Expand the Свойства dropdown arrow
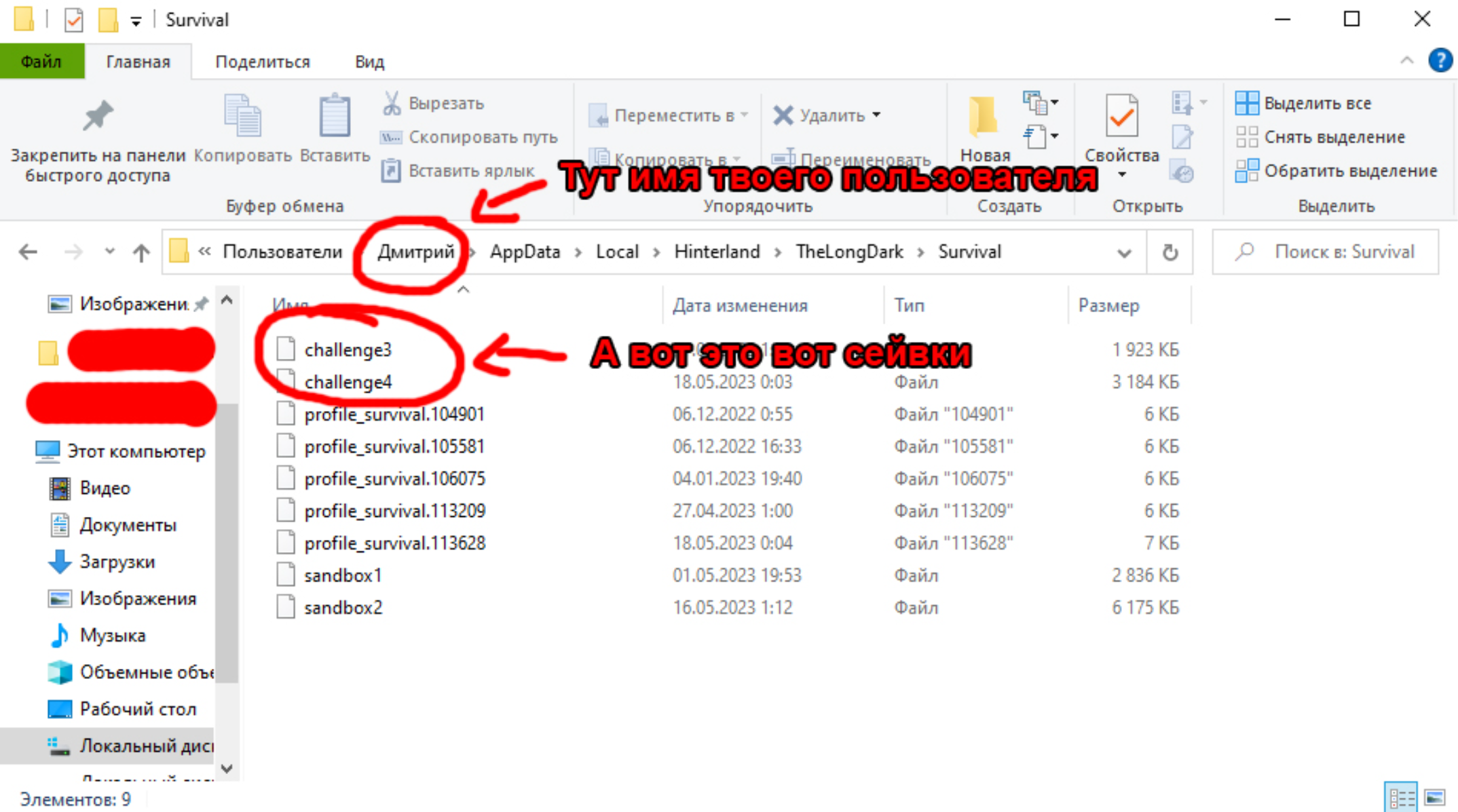The image size is (1458, 812). click(1121, 175)
